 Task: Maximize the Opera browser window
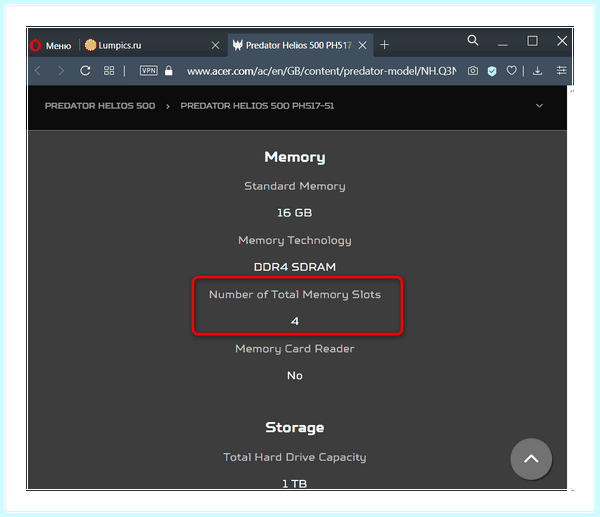coord(532,41)
